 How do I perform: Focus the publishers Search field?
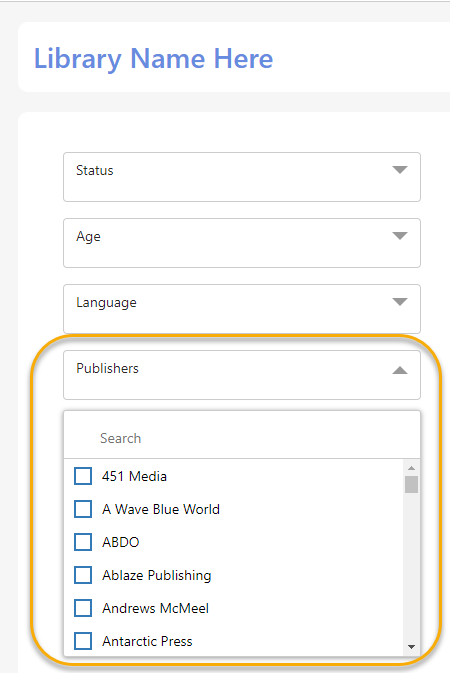click(242, 438)
